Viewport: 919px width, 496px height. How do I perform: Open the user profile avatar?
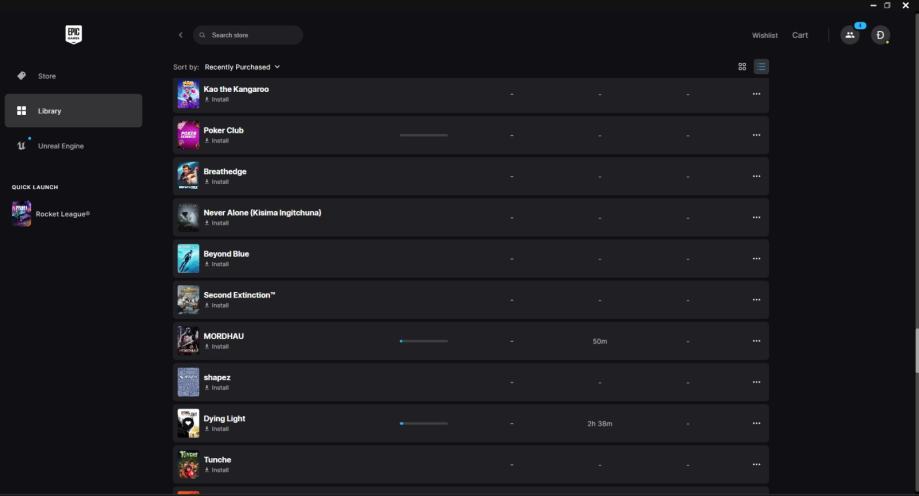tap(880, 35)
